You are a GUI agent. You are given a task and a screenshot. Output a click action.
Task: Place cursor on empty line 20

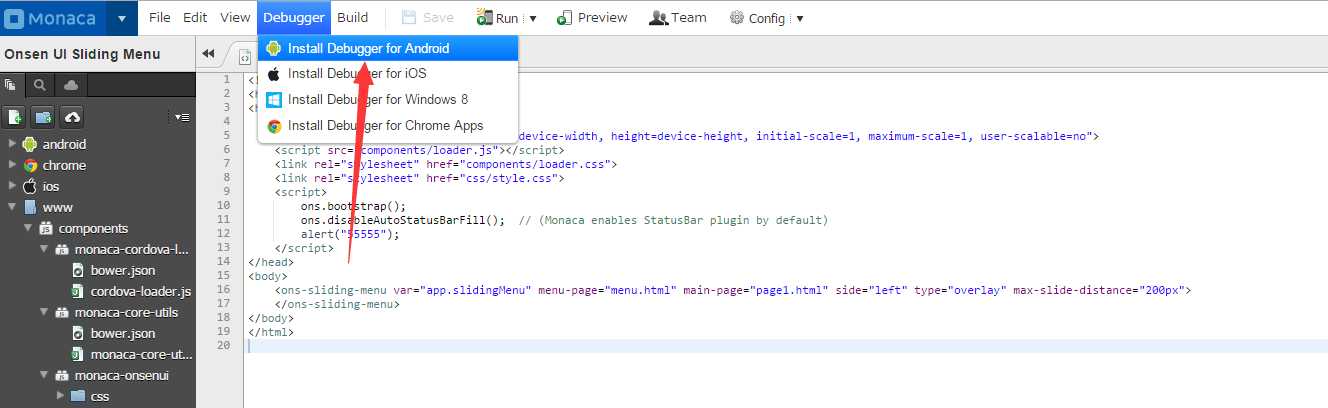(788, 346)
